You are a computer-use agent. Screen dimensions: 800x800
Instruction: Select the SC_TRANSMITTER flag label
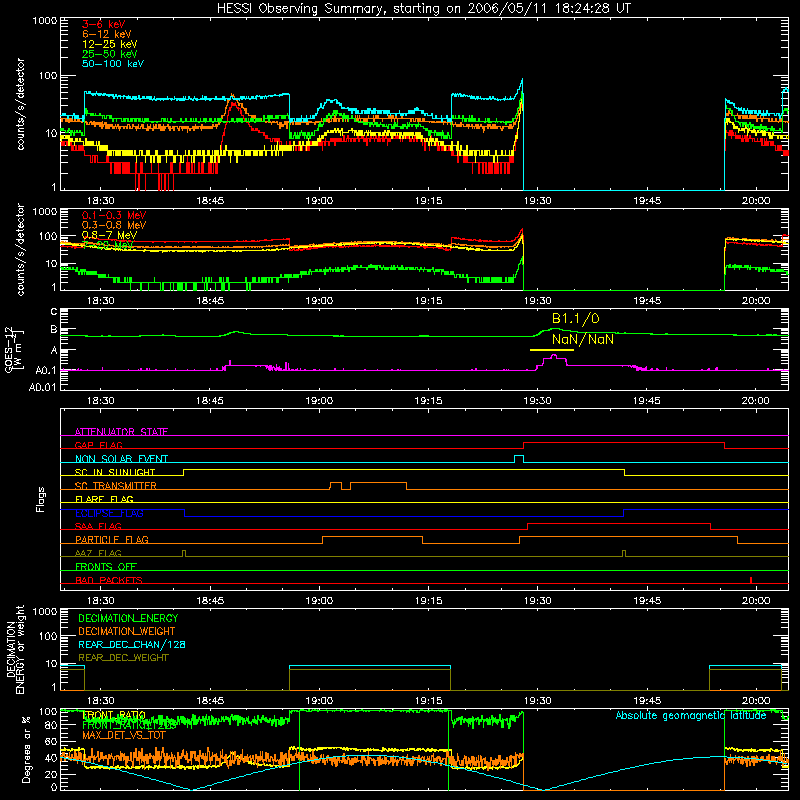[116, 486]
